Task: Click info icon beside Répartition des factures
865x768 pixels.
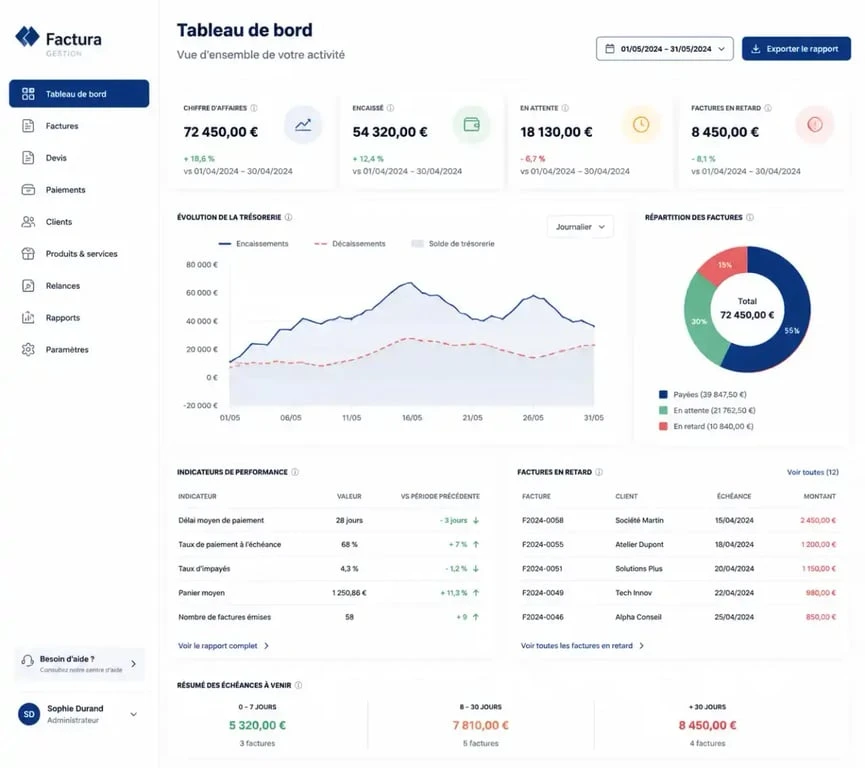Action: 750,217
